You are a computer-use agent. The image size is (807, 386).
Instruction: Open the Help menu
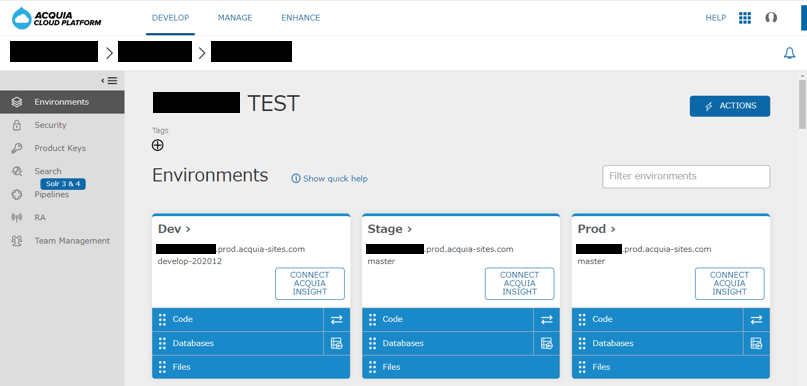pyautogui.click(x=715, y=18)
